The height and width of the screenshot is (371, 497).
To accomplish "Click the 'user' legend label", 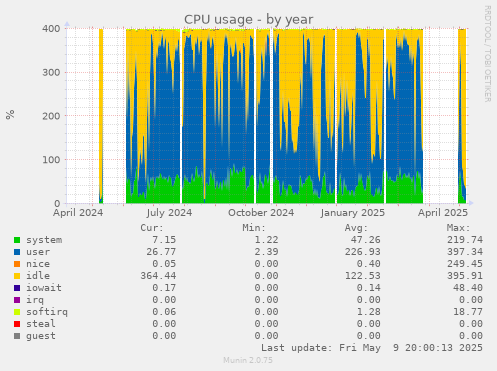I will coord(38,252).
